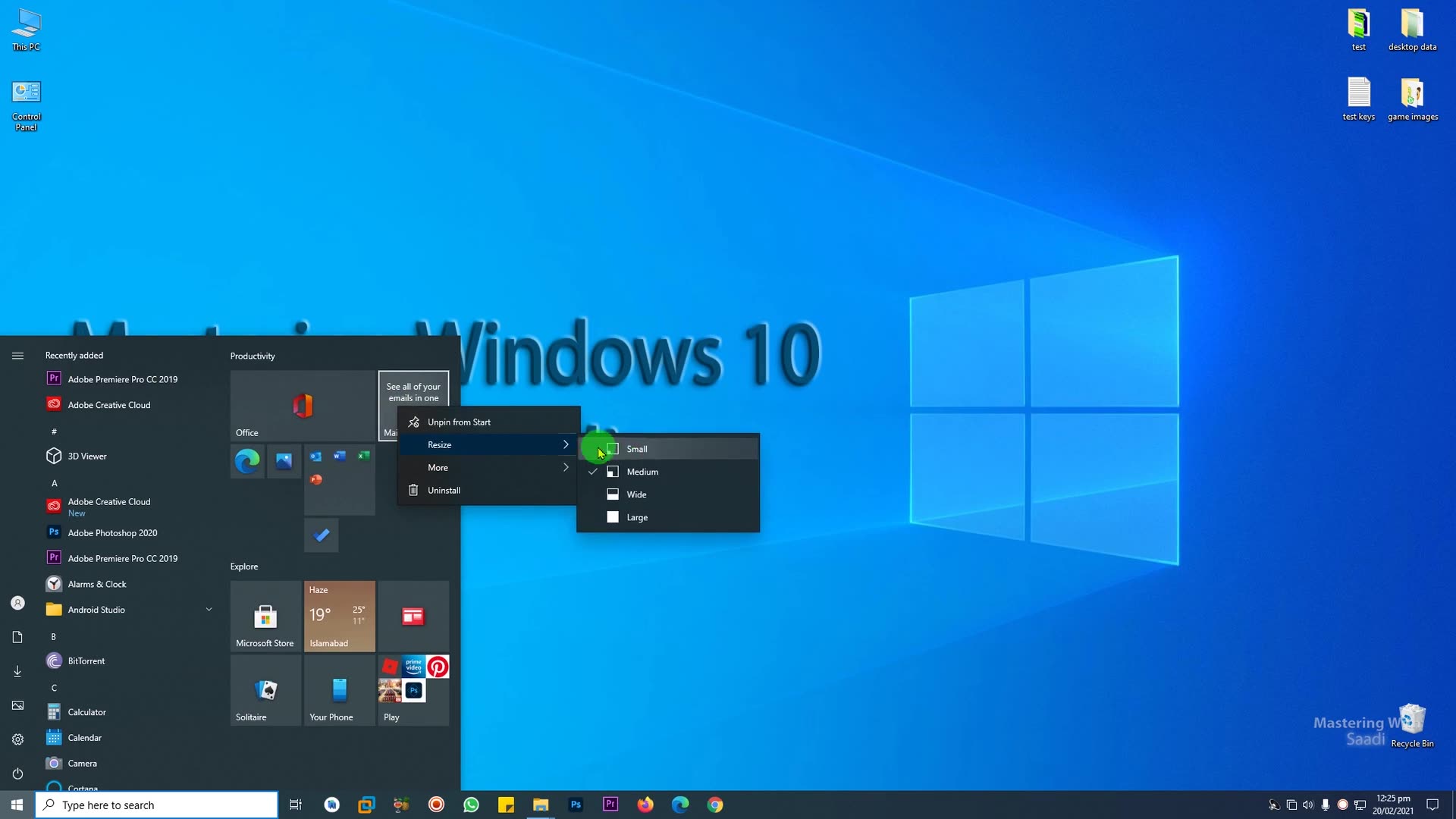Image resolution: width=1456 pixels, height=819 pixels.
Task: Open Firefox from the taskbar
Action: [645, 804]
